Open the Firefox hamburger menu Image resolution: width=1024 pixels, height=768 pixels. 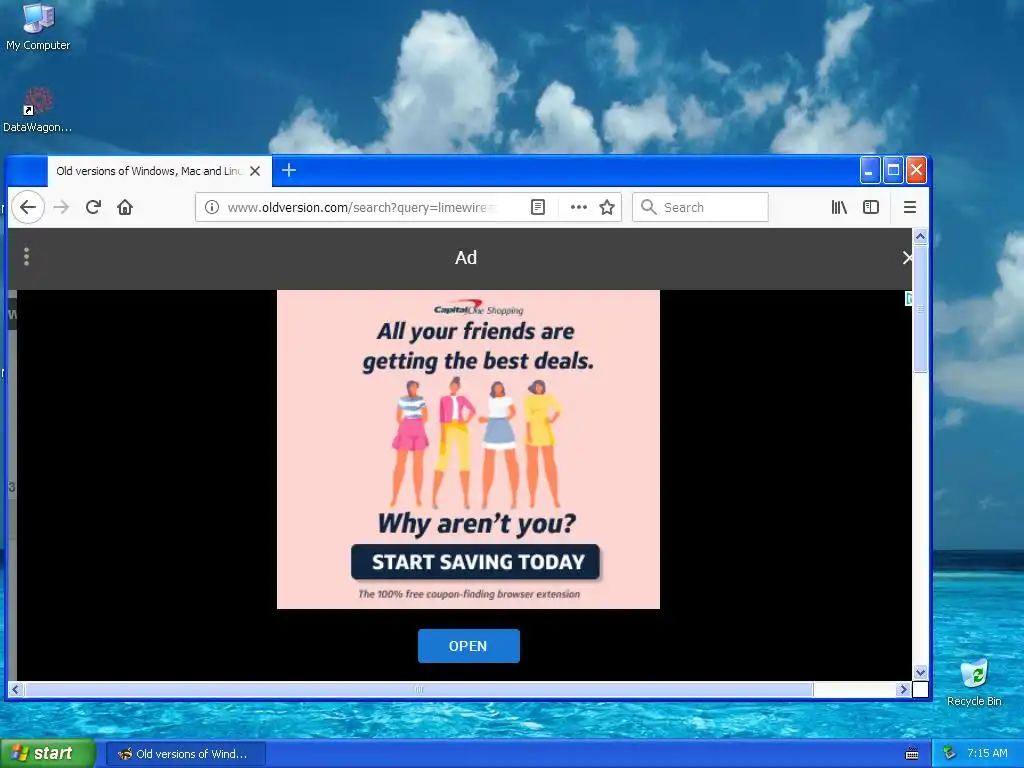point(910,207)
